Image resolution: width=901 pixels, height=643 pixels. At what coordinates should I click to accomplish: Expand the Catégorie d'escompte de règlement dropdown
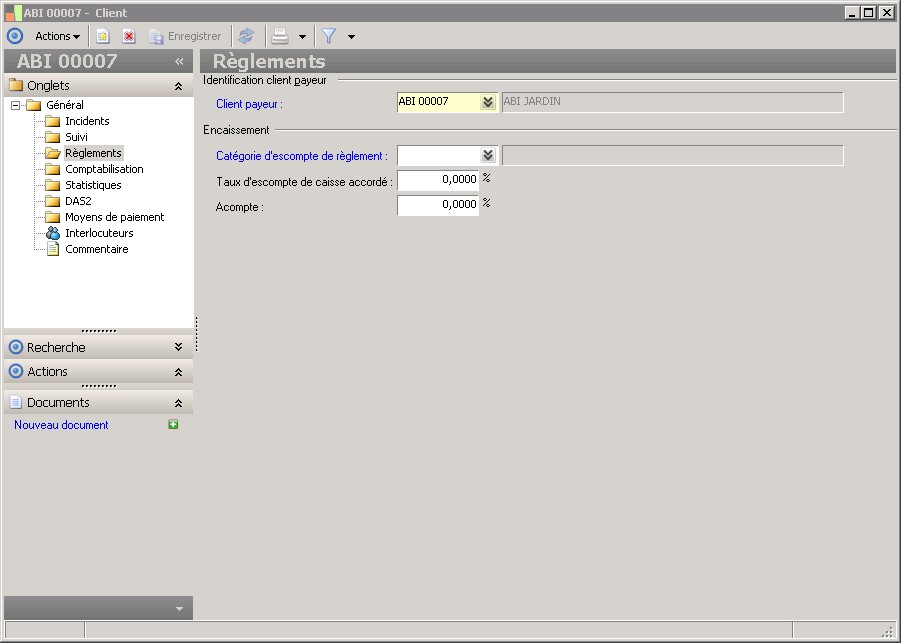pos(488,155)
